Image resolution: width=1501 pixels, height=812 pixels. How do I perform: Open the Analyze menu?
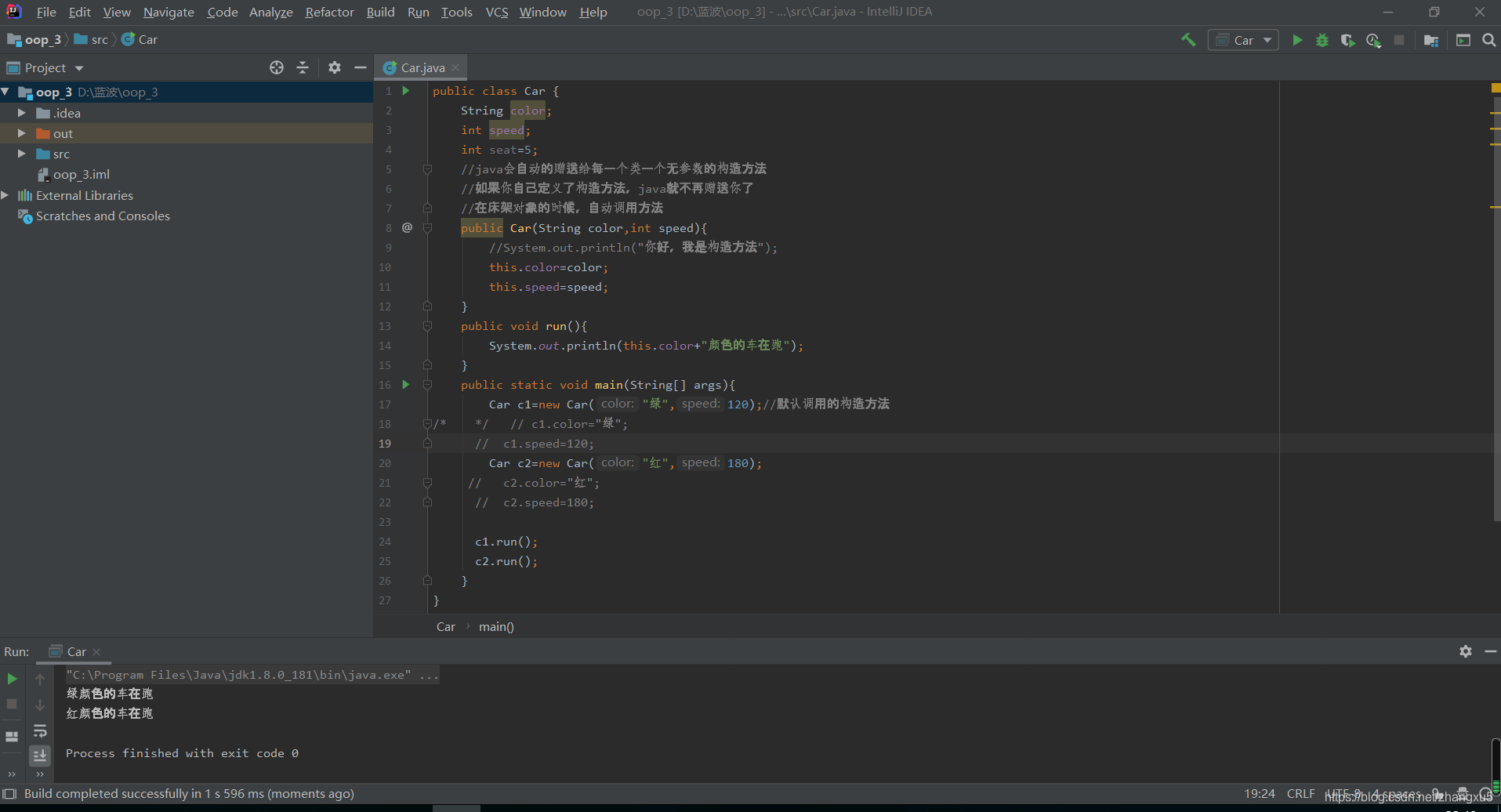(271, 12)
